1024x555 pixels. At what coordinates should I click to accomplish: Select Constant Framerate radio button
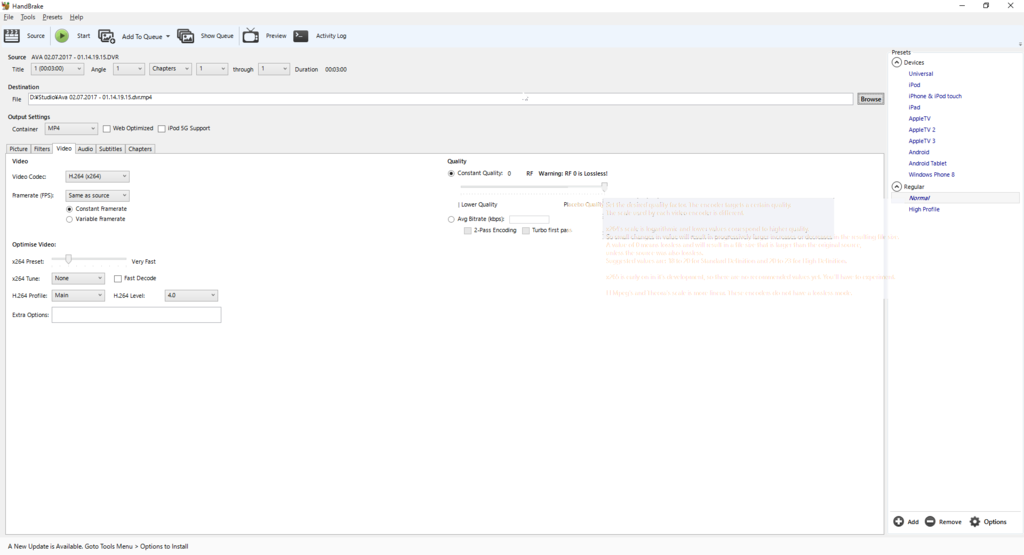click(69, 209)
